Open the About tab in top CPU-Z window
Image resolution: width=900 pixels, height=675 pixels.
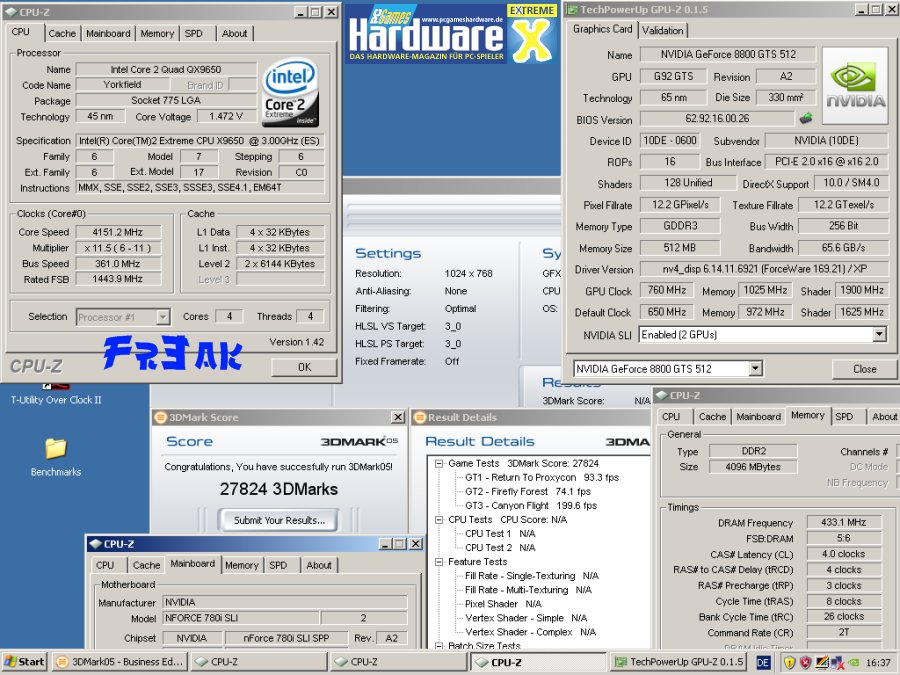(x=234, y=33)
